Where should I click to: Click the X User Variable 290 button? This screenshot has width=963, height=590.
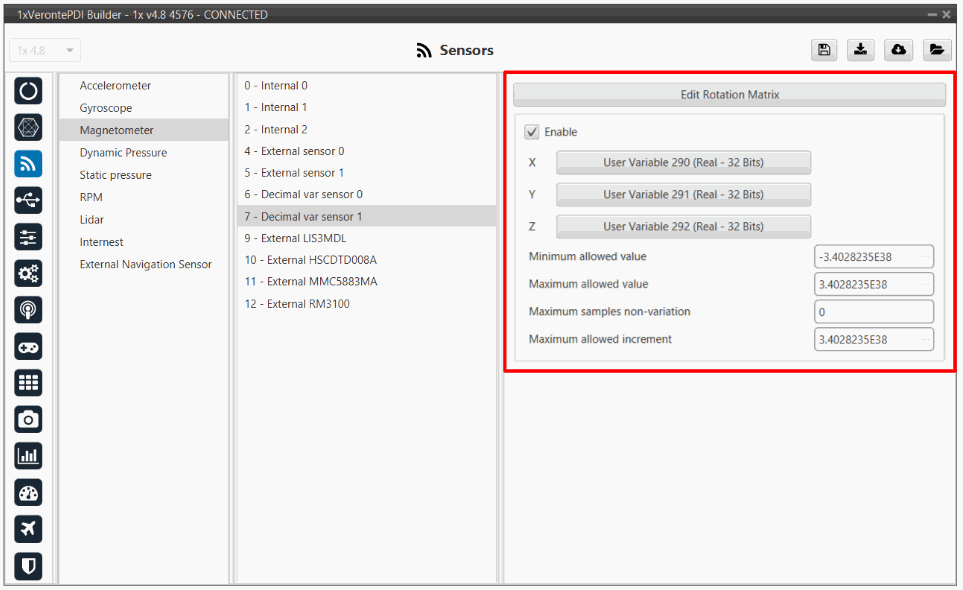coord(683,162)
